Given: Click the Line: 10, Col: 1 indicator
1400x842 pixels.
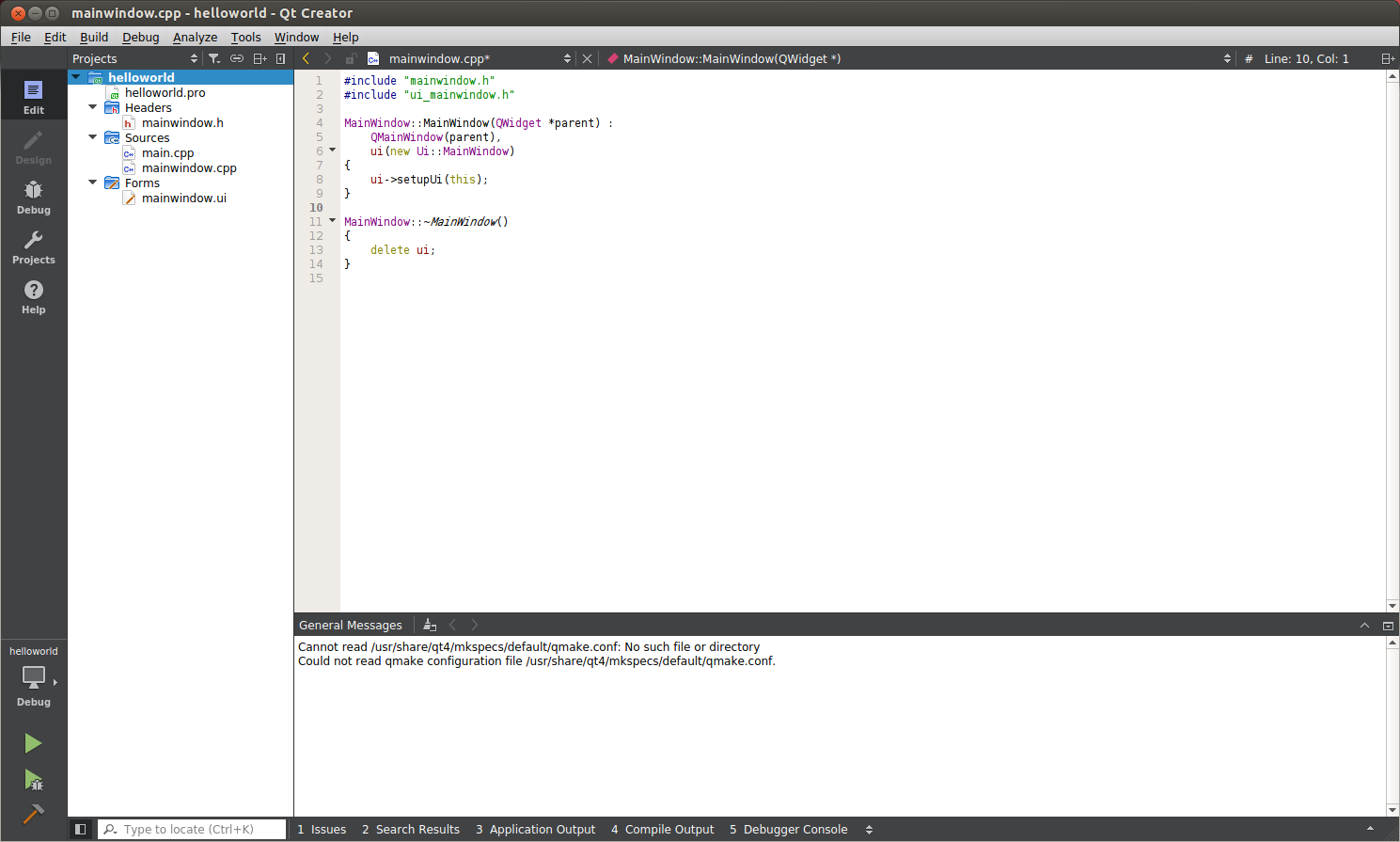Looking at the screenshot, I should click(x=1306, y=58).
